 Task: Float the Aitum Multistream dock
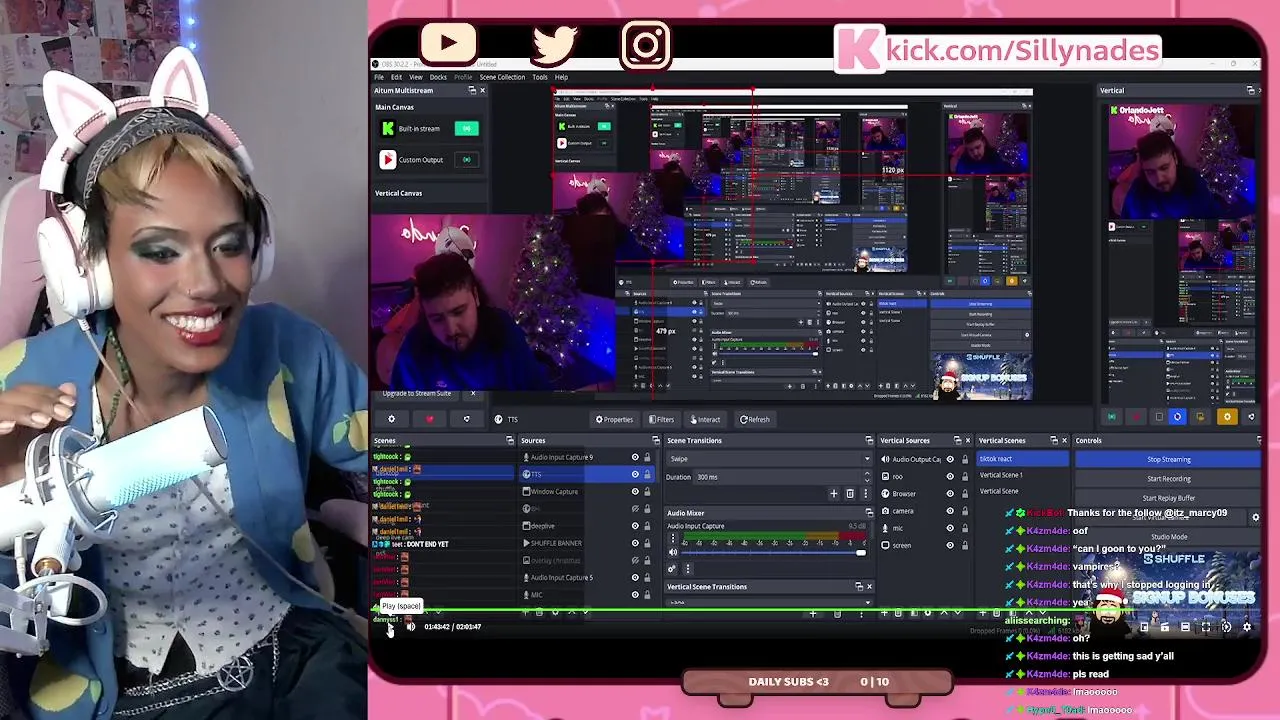point(472,90)
